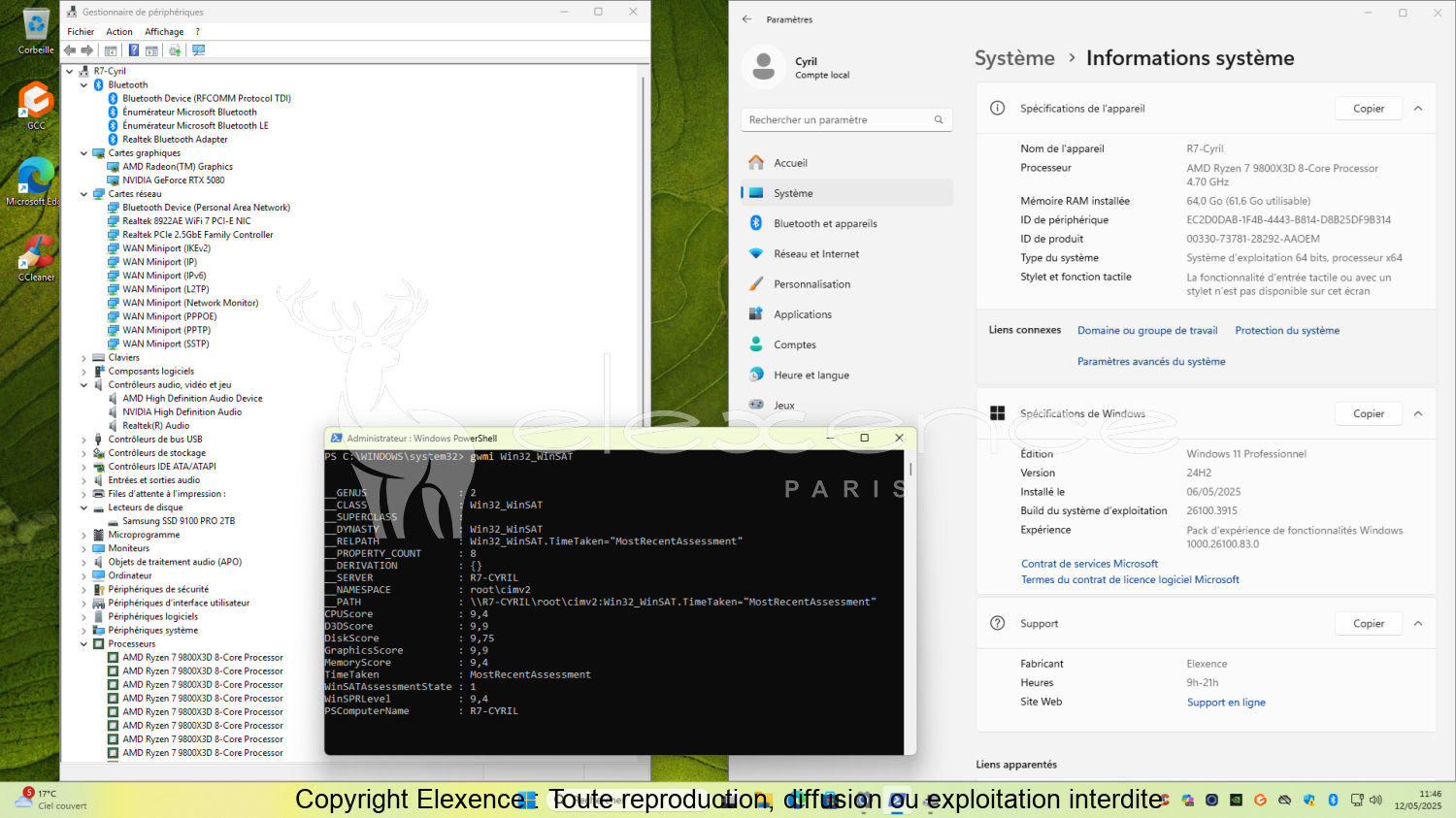Open Paramètres avancés du système link
This screenshot has width=1456, height=818.
point(1151,362)
